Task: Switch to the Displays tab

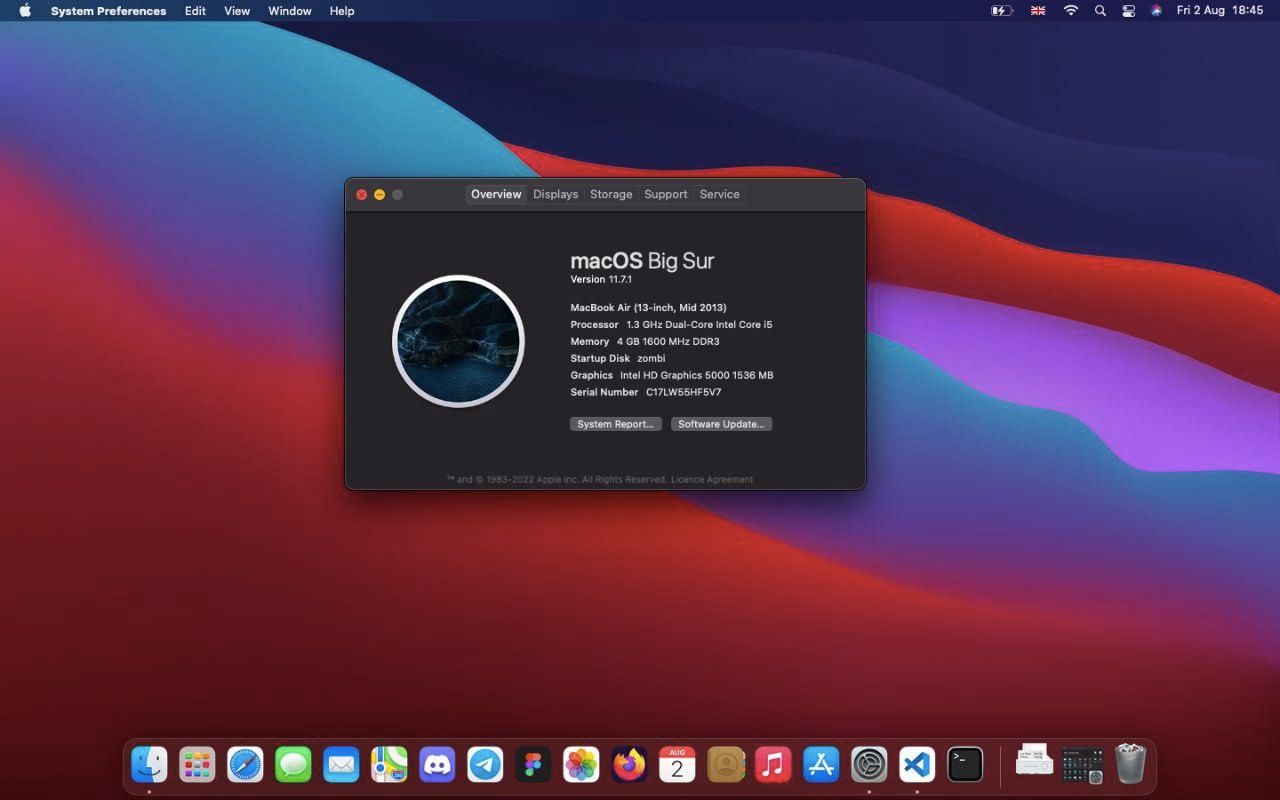Action: 556,194
